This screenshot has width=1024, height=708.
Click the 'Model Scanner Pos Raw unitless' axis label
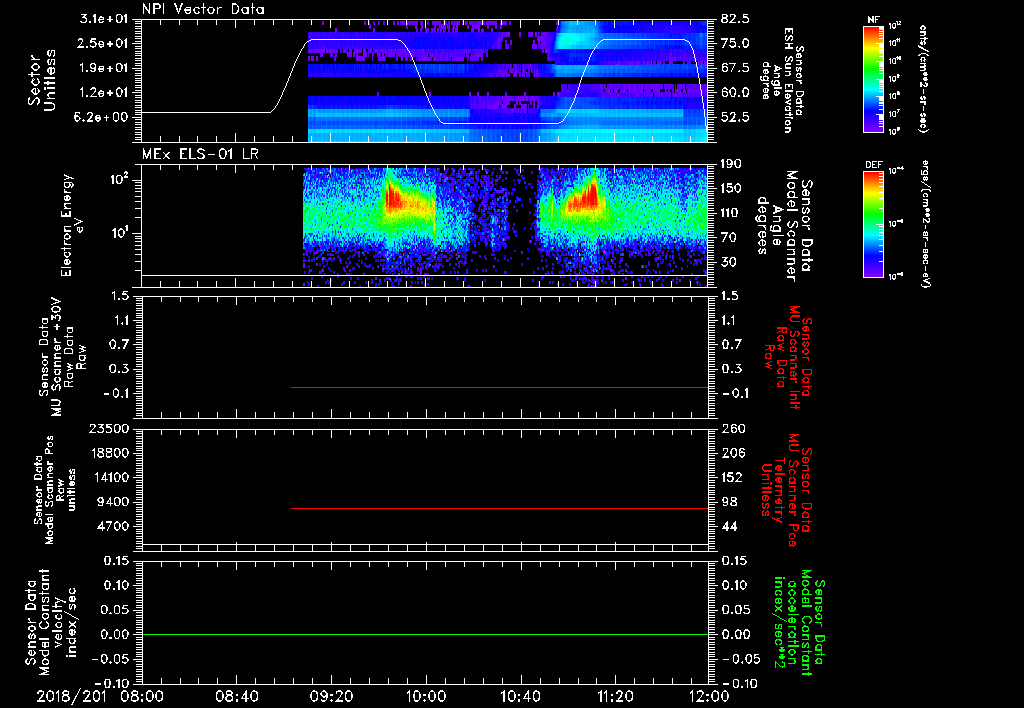[x=55, y=490]
